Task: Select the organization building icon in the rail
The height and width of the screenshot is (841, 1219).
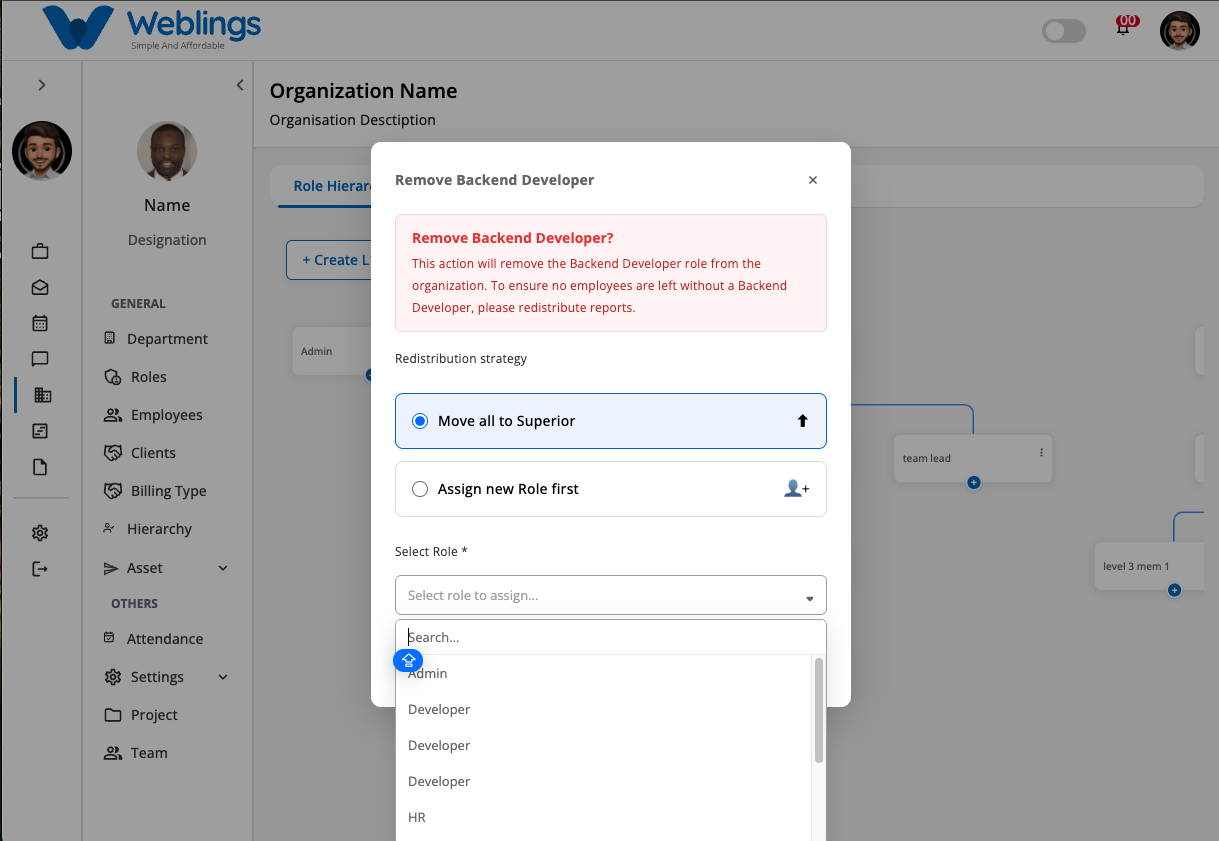Action: pos(42,395)
